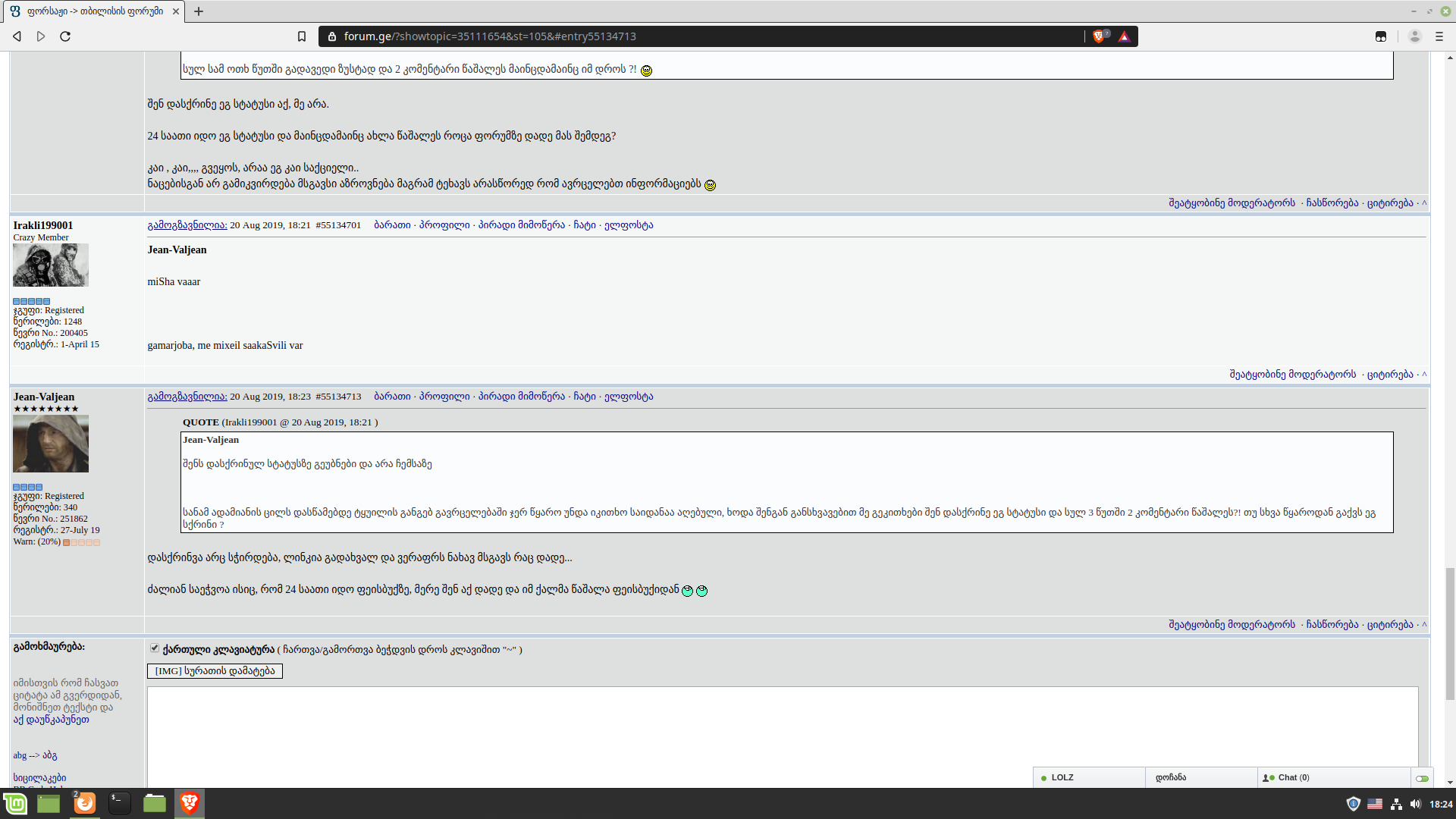Open terminal from the taskbar
1456x819 pixels.
coord(119,803)
